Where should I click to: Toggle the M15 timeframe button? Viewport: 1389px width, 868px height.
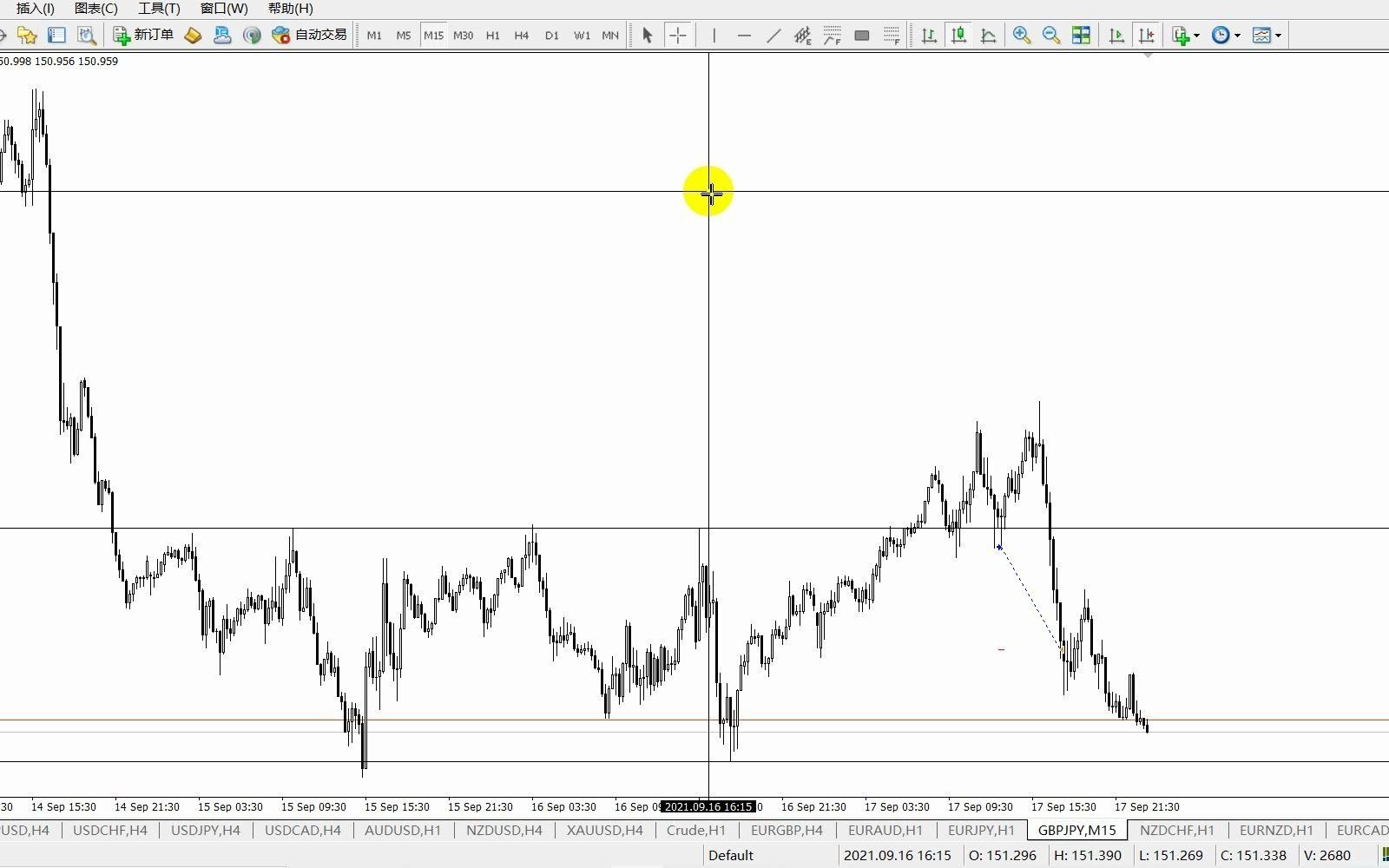pyautogui.click(x=433, y=36)
